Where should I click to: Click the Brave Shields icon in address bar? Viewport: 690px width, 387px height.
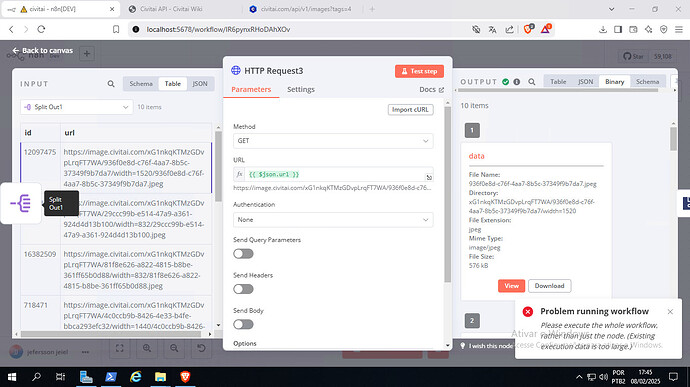[528, 29]
